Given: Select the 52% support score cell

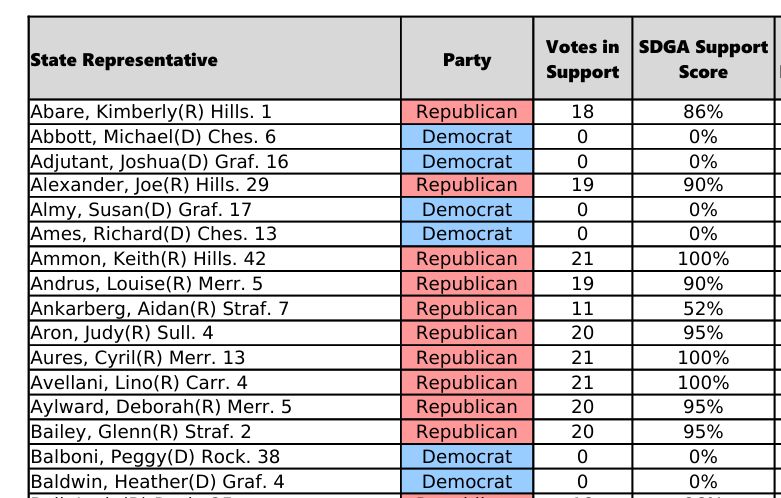Looking at the screenshot, I should point(703,309).
